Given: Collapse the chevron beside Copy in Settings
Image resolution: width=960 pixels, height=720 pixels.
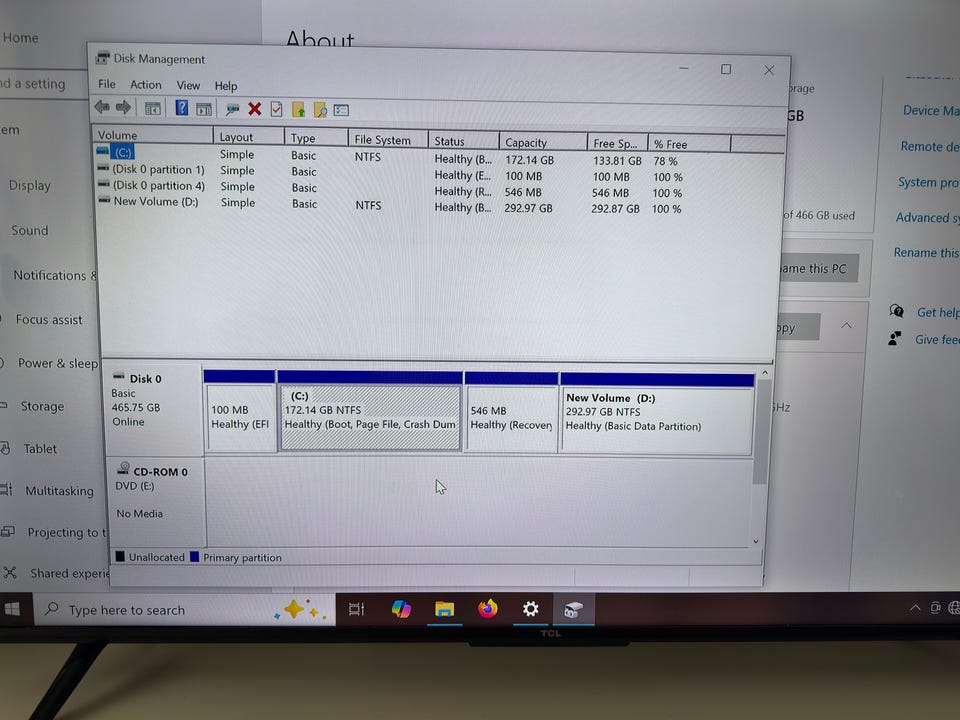Looking at the screenshot, I should [x=846, y=325].
